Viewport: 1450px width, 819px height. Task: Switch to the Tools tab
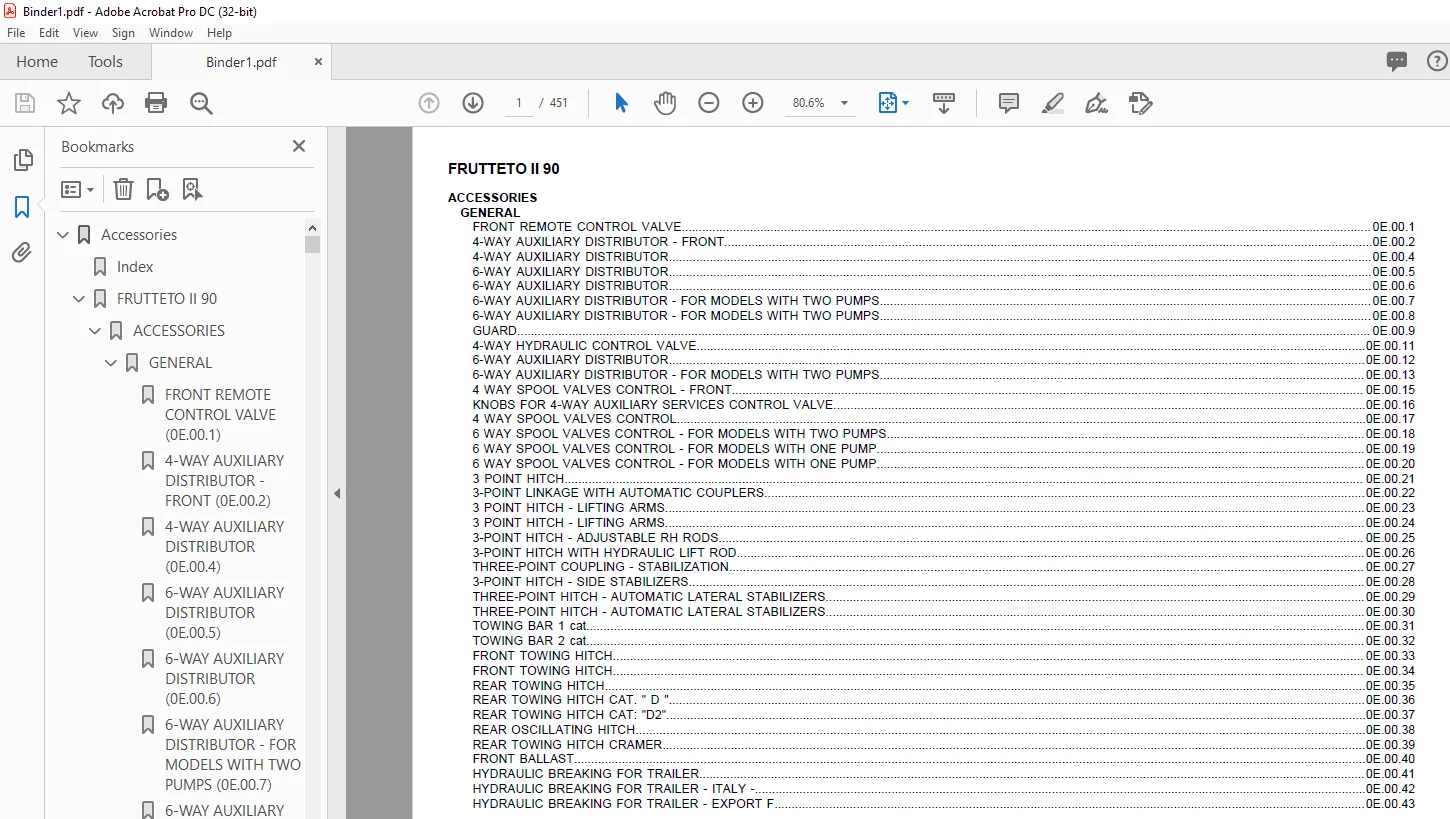105,62
